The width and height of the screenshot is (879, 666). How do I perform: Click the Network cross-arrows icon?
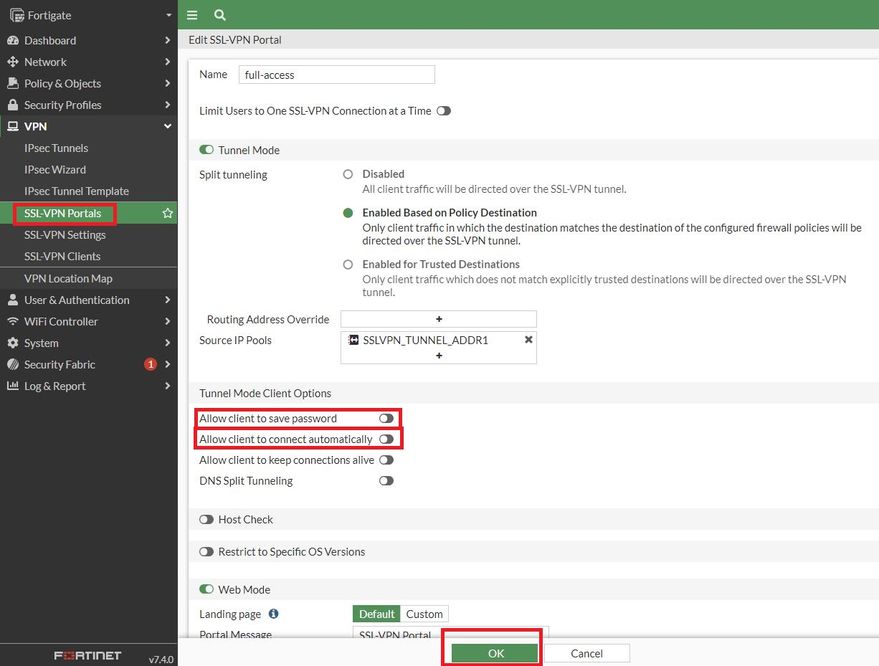(13, 62)
